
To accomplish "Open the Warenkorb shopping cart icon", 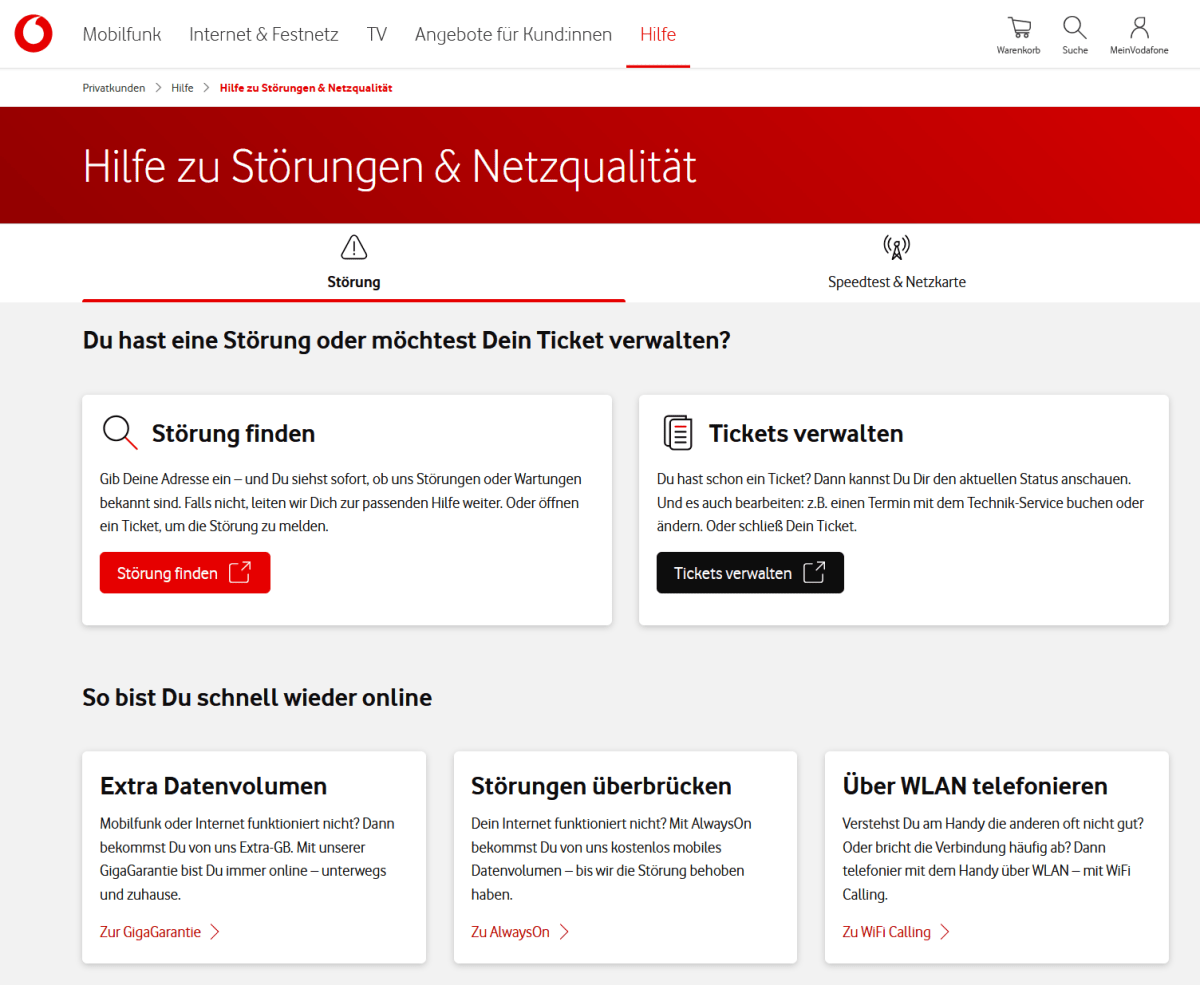I will [1018, 27].
